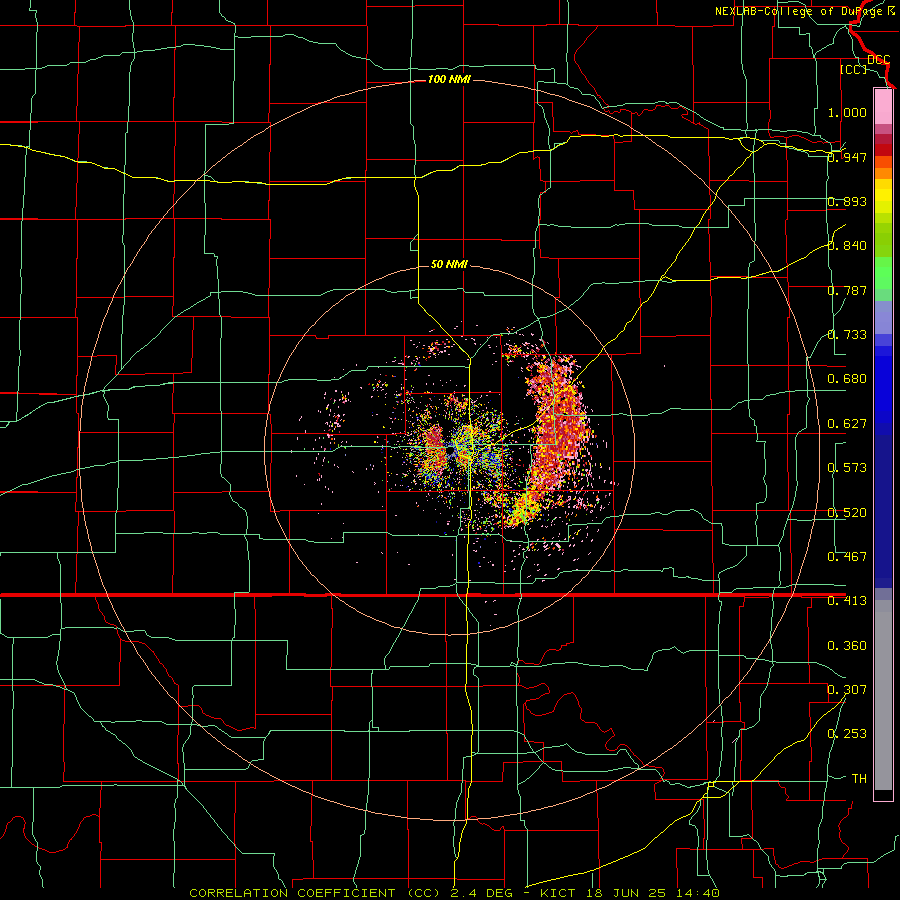Image resolution: width=900 pixels, height=900 pixels.
Task: Select the 0.360 scale value
Action: point(847,646)
